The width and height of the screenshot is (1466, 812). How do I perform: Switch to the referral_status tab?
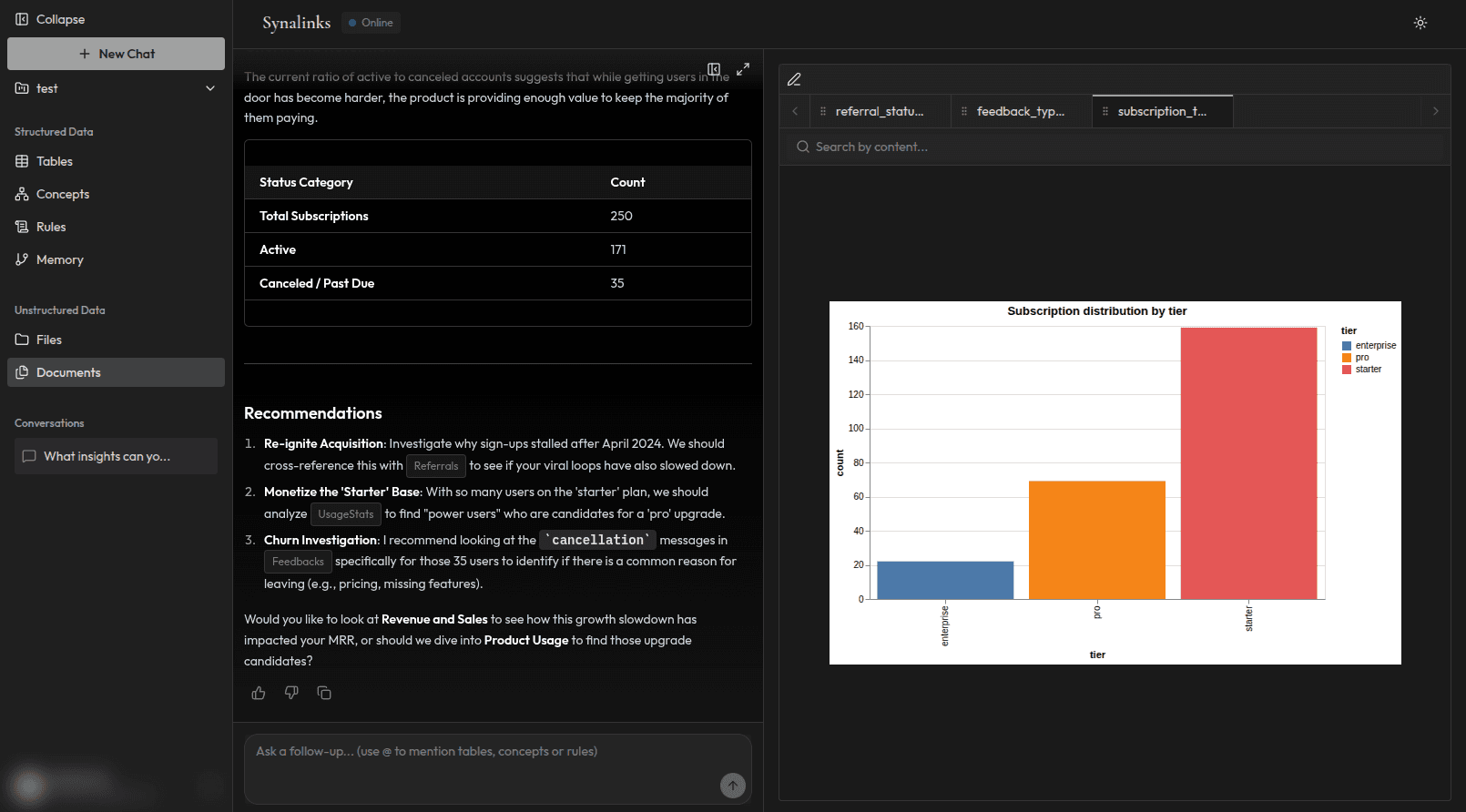pyautogui.click(x=879, y=111)
